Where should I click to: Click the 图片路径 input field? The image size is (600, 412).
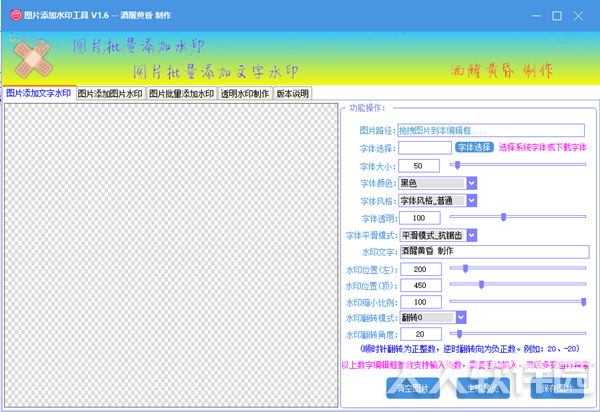coord(491,130)
